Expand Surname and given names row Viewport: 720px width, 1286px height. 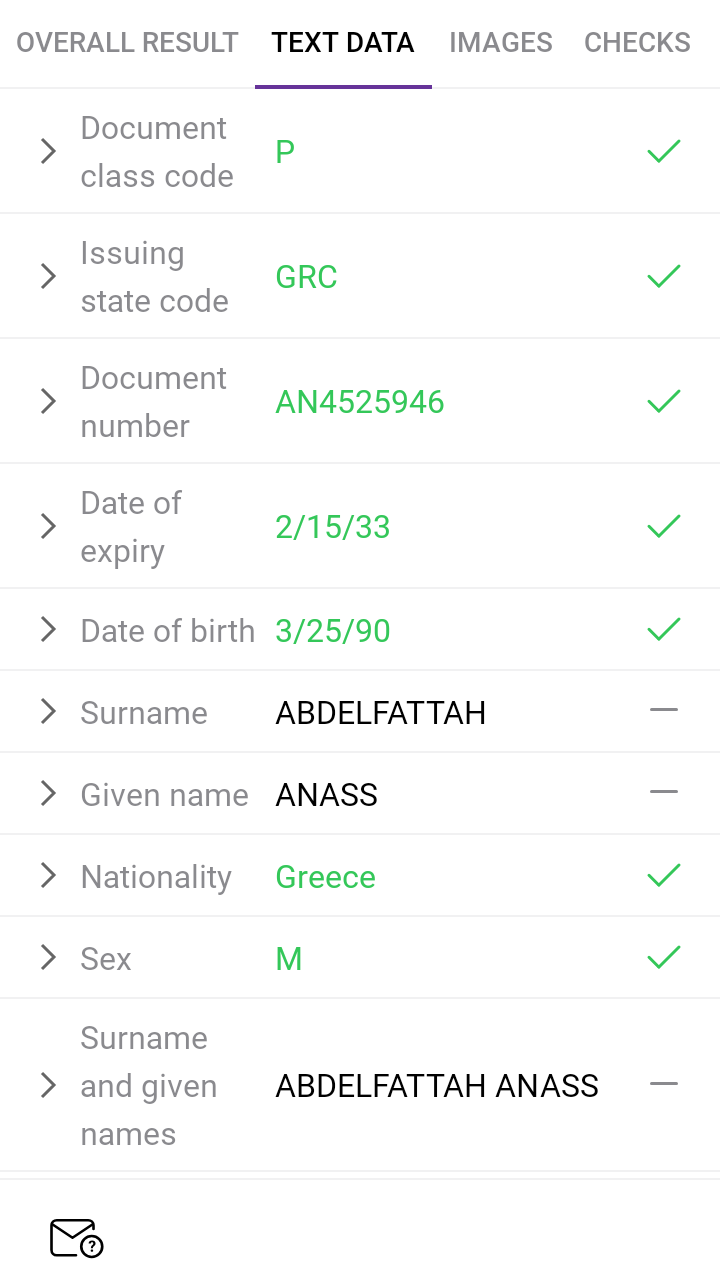tap(48, 1086)
